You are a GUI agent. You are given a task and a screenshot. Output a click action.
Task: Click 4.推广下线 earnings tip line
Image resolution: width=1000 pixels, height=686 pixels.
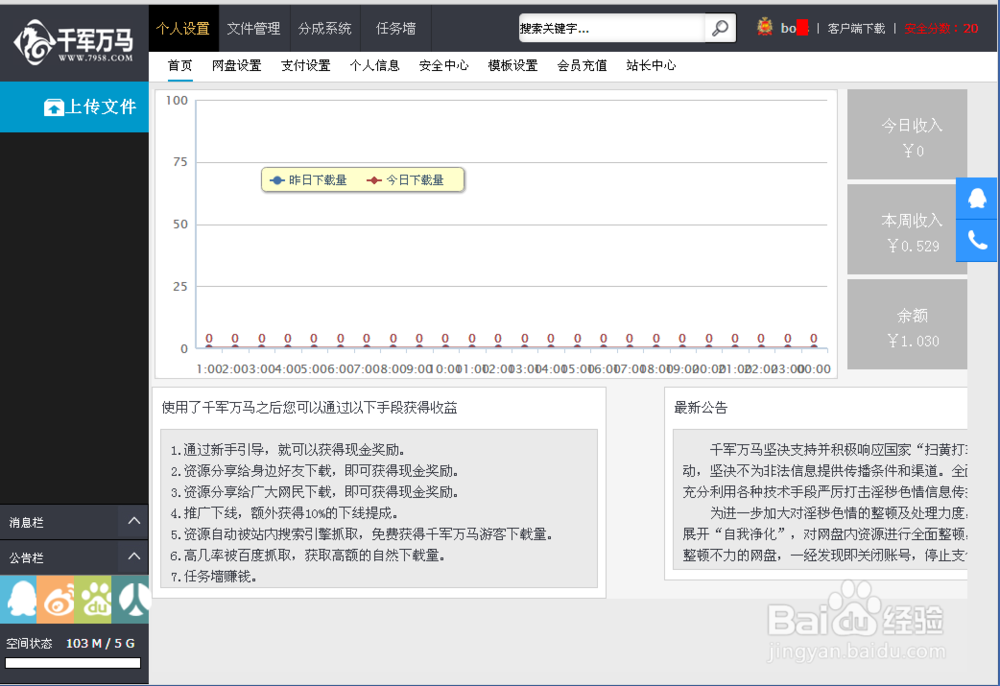(x=284, y=513)
